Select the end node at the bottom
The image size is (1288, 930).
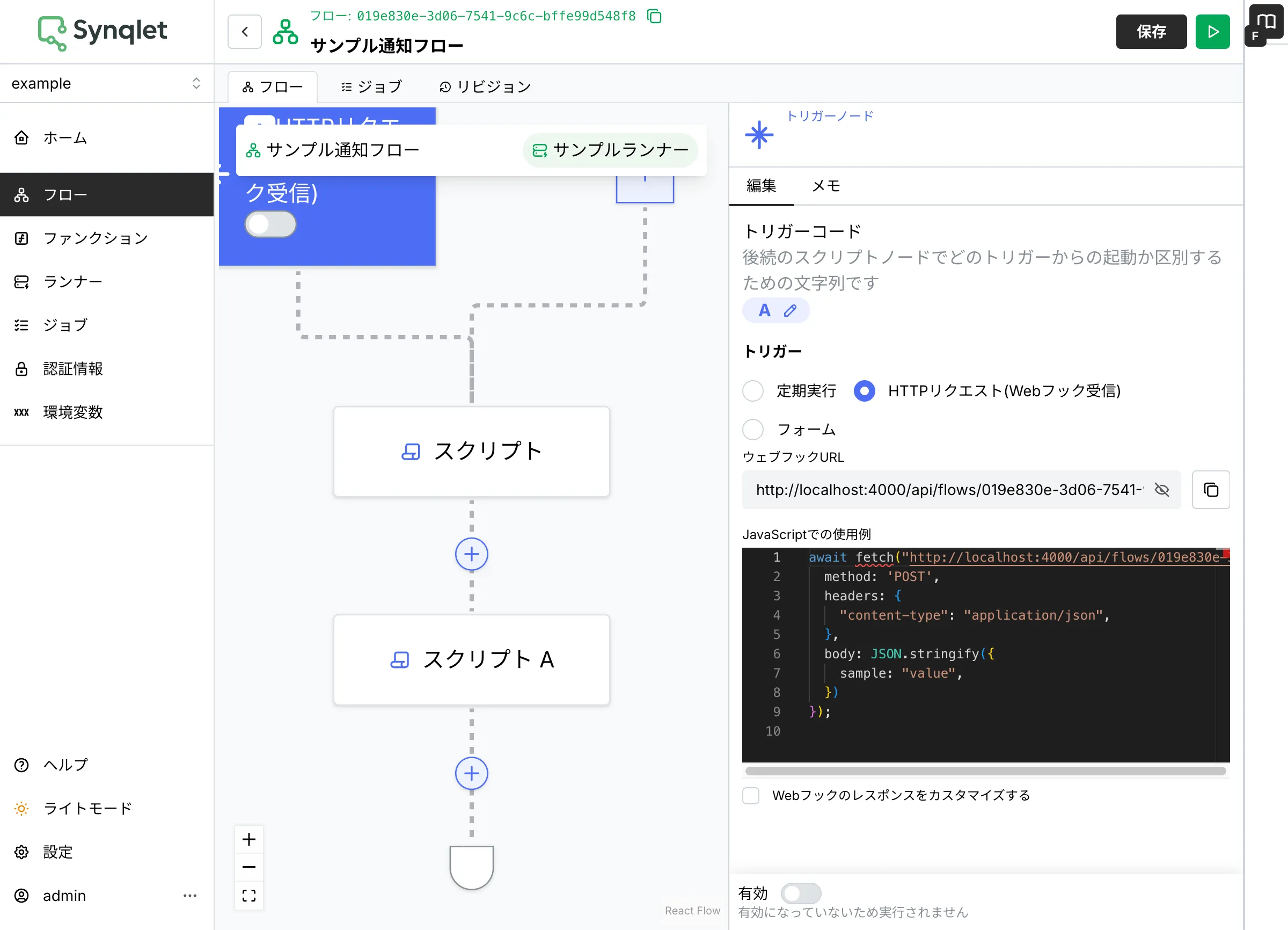click(471, 868)
